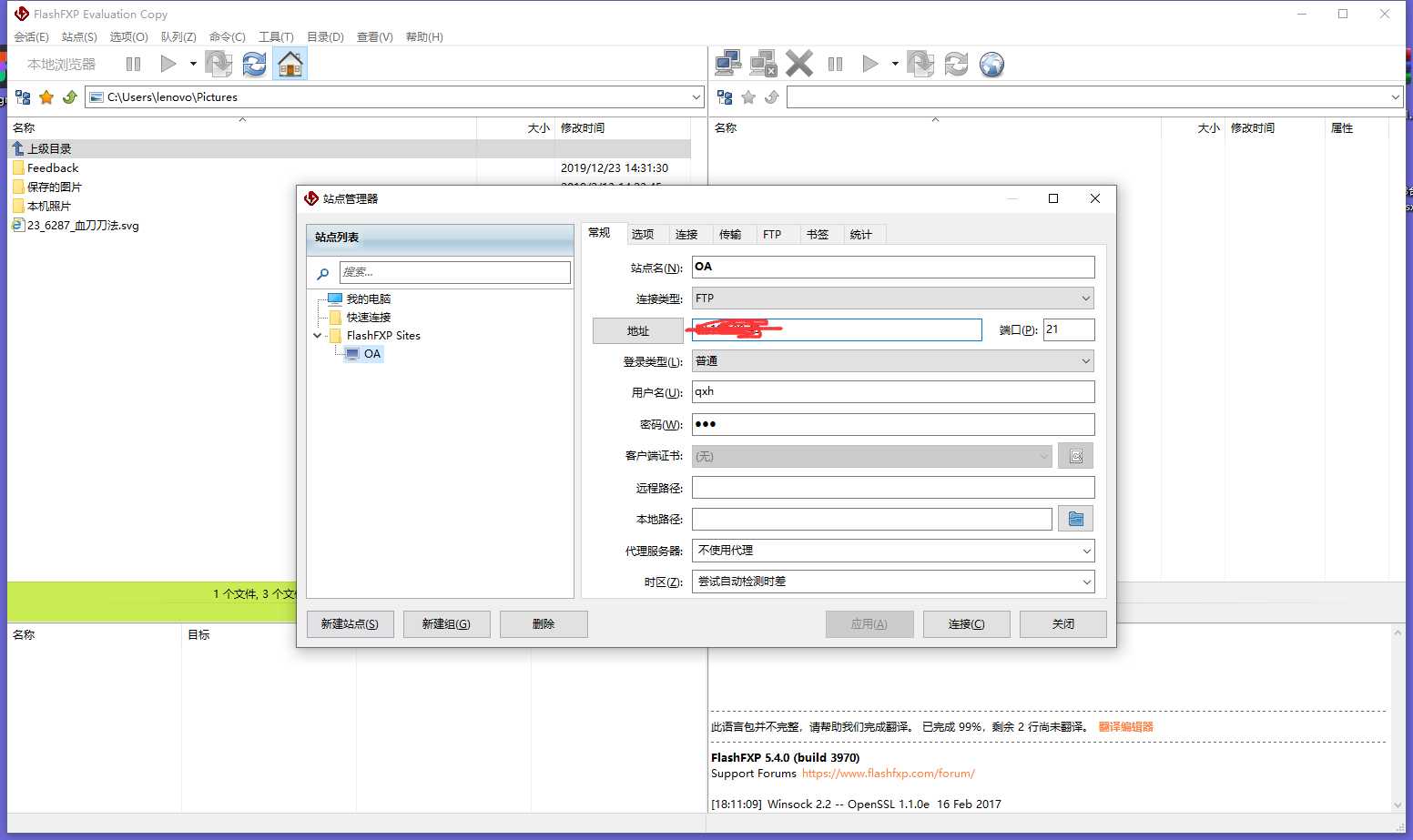1413x840 pixels.
Task: Browse local path with the folder icon button
Action: pyautogui.click(x=1075, y=519)
